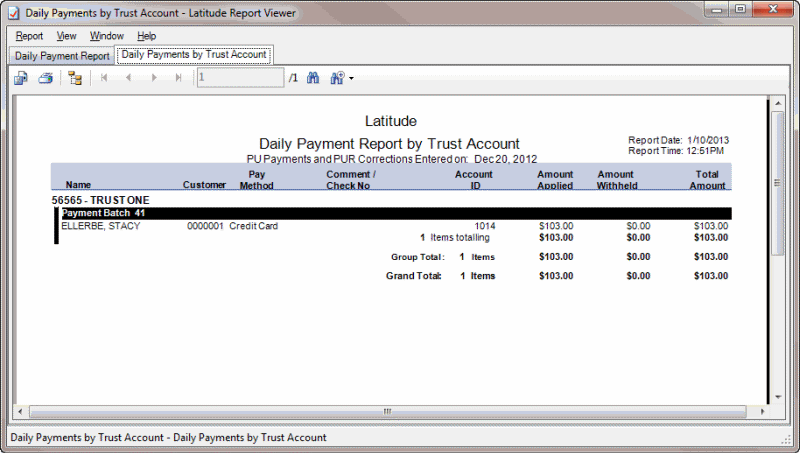Click the "56565 - TRUST ONE" group header
Image resolution: width=800 pixels, height=453 pixels.
tap(101, 200)
